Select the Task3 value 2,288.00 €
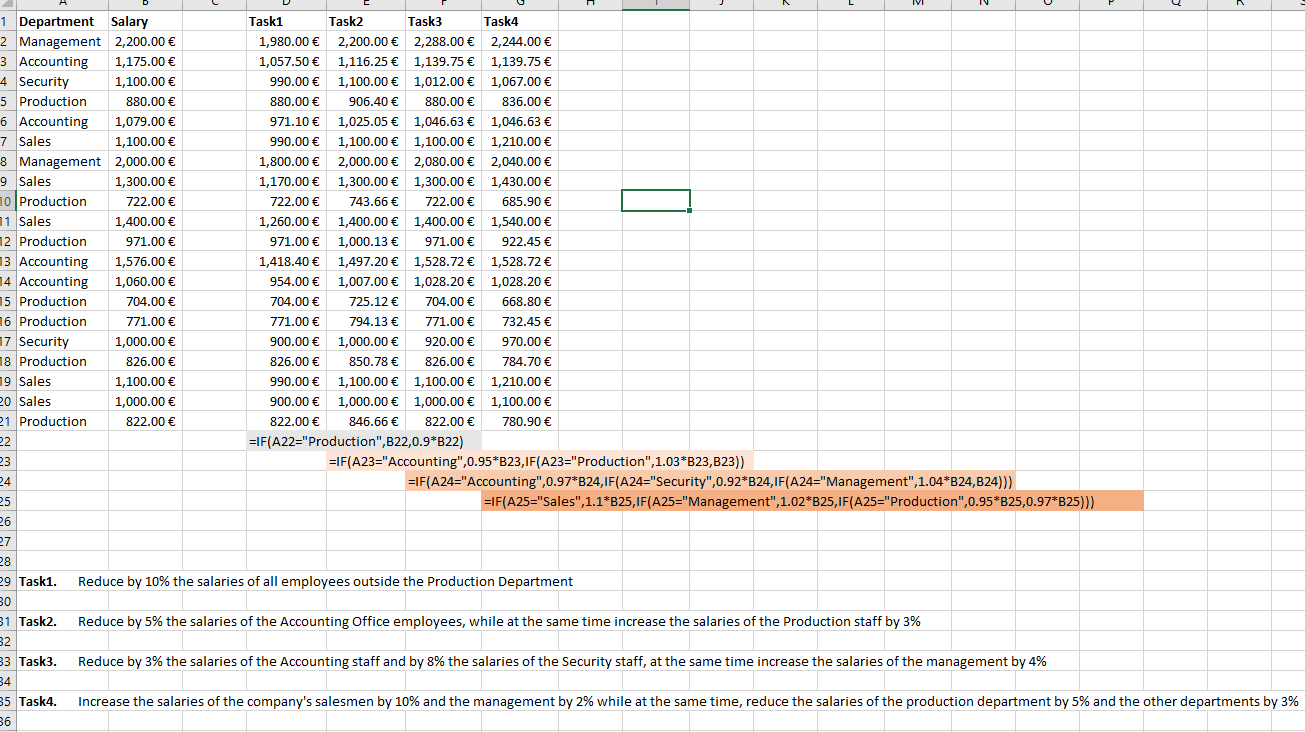This screenshot has width=1305, height=732. click(444, 41)
